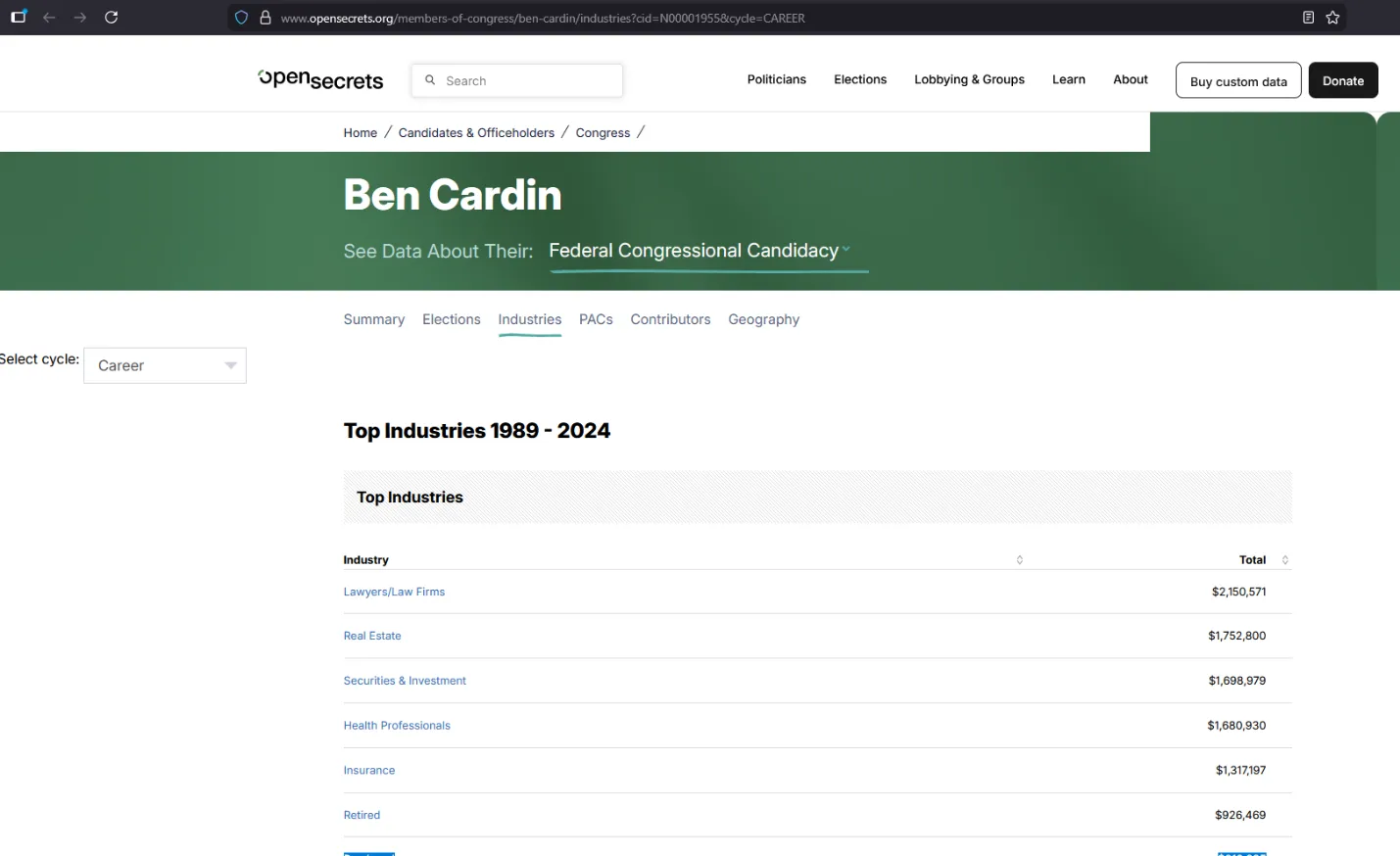1400x856 pixels.
Task: Open About menu
Action: click(x=1131, y=79)
